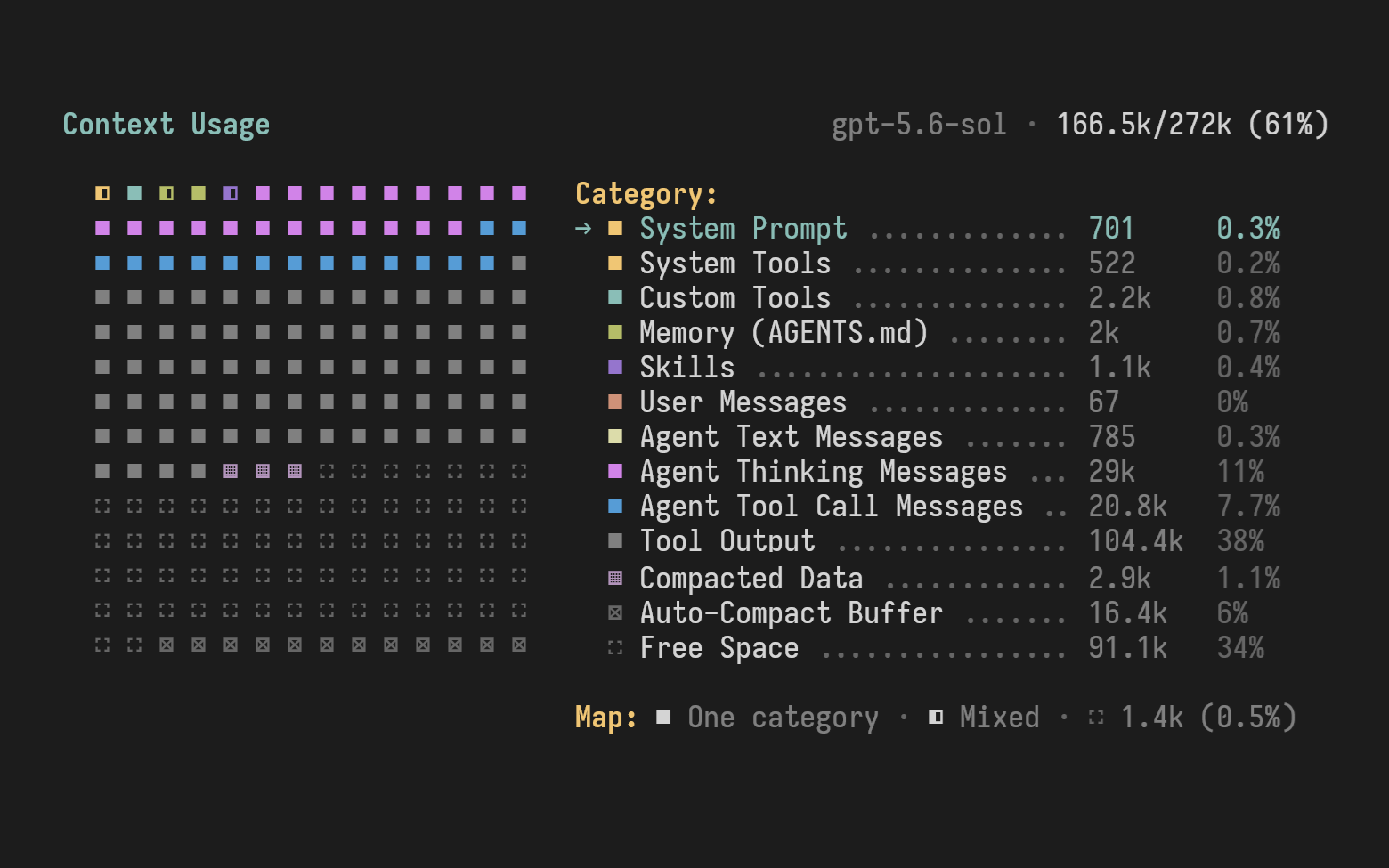
Task: Click the Context Usage heading
Action: pos(167,125)
